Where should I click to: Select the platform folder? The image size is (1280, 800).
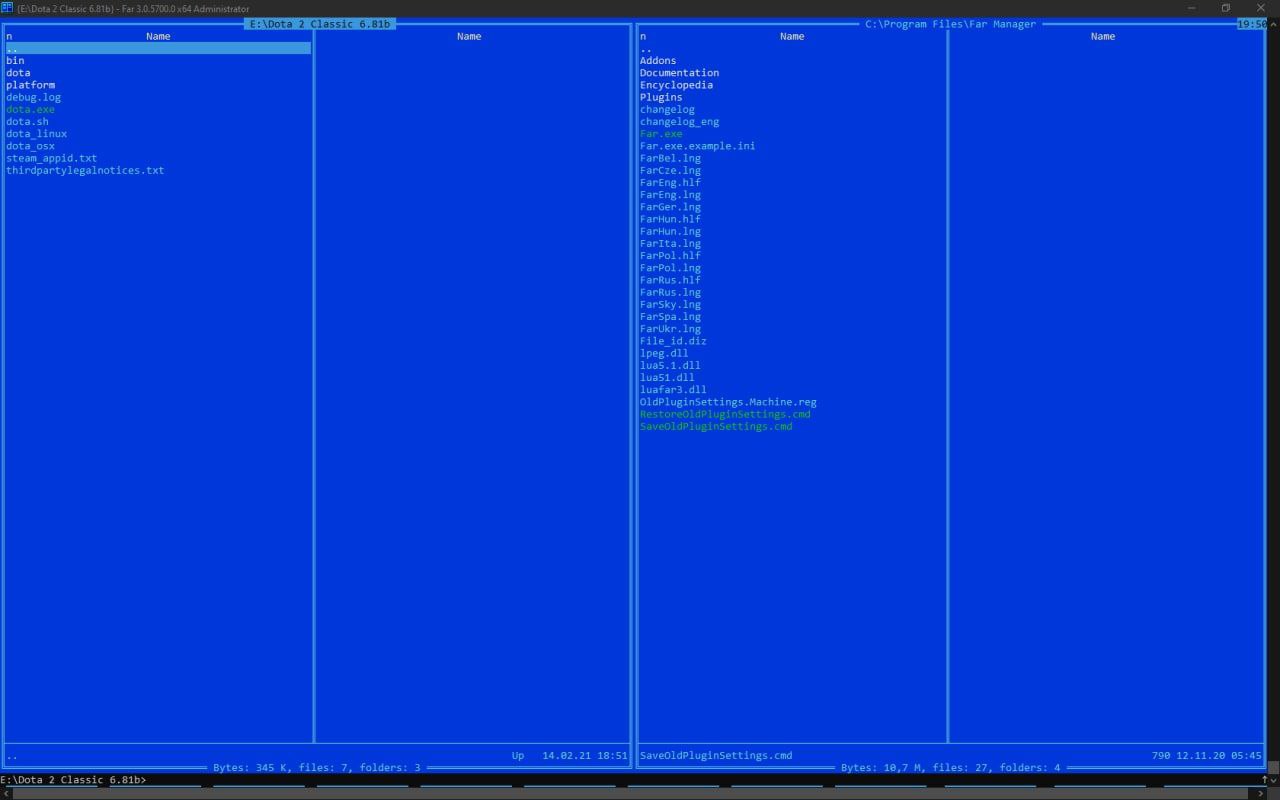click(30, 85)
